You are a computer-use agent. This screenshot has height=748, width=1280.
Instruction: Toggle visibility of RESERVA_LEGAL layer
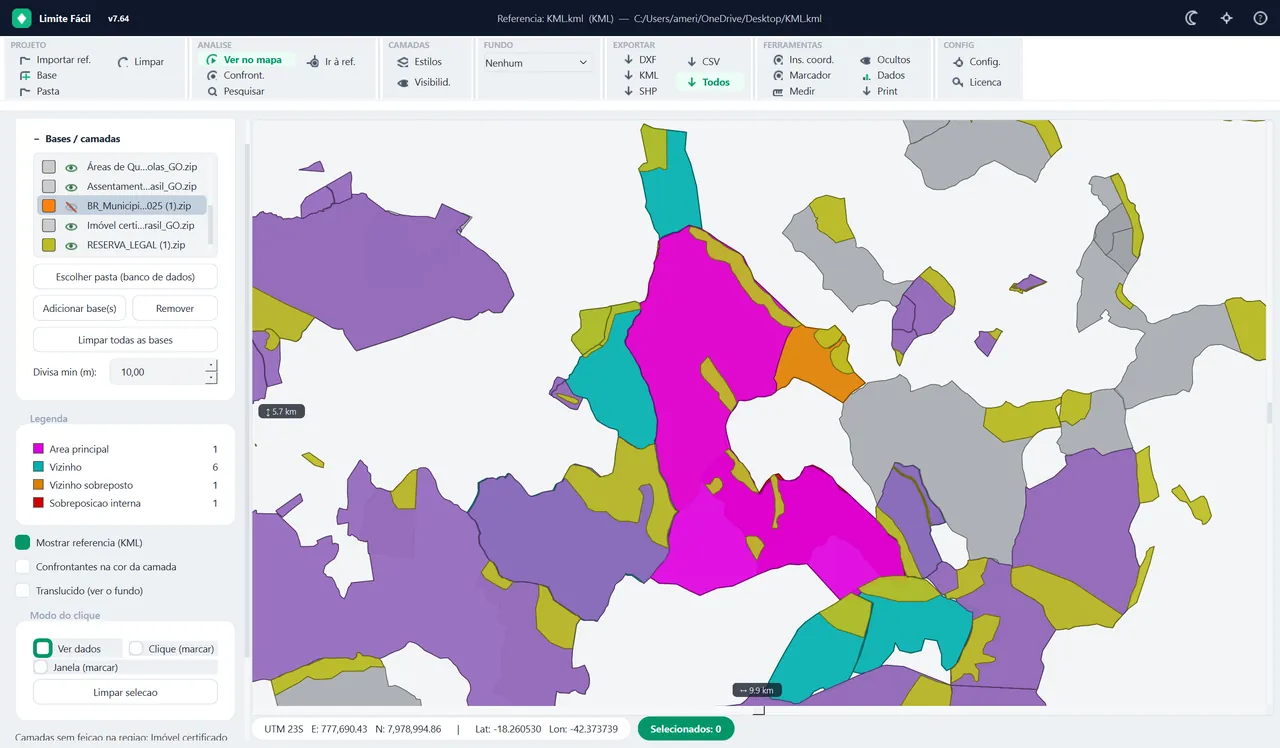click(x=71, y=245)
